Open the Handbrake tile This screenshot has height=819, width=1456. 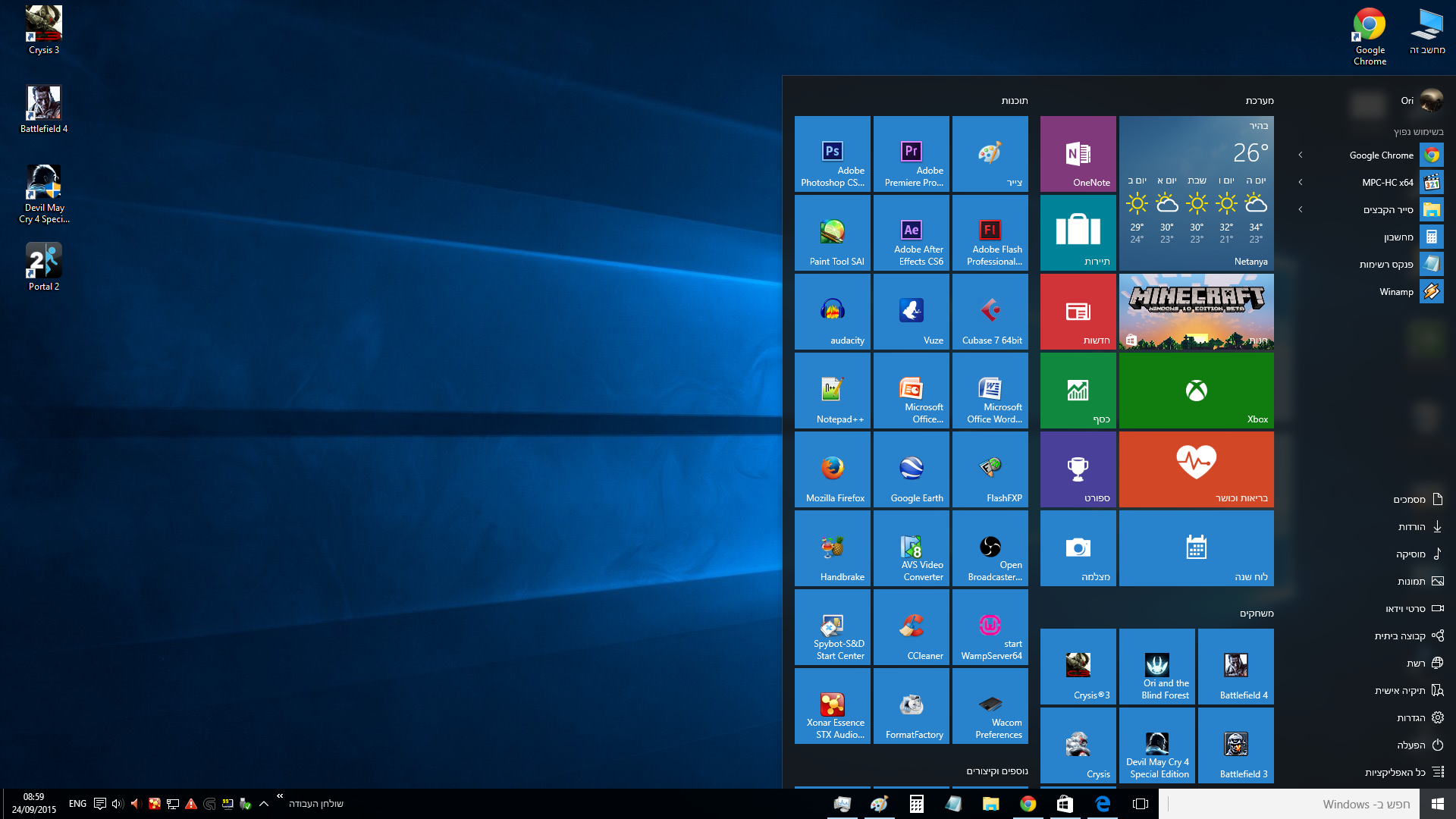[833, 548]
